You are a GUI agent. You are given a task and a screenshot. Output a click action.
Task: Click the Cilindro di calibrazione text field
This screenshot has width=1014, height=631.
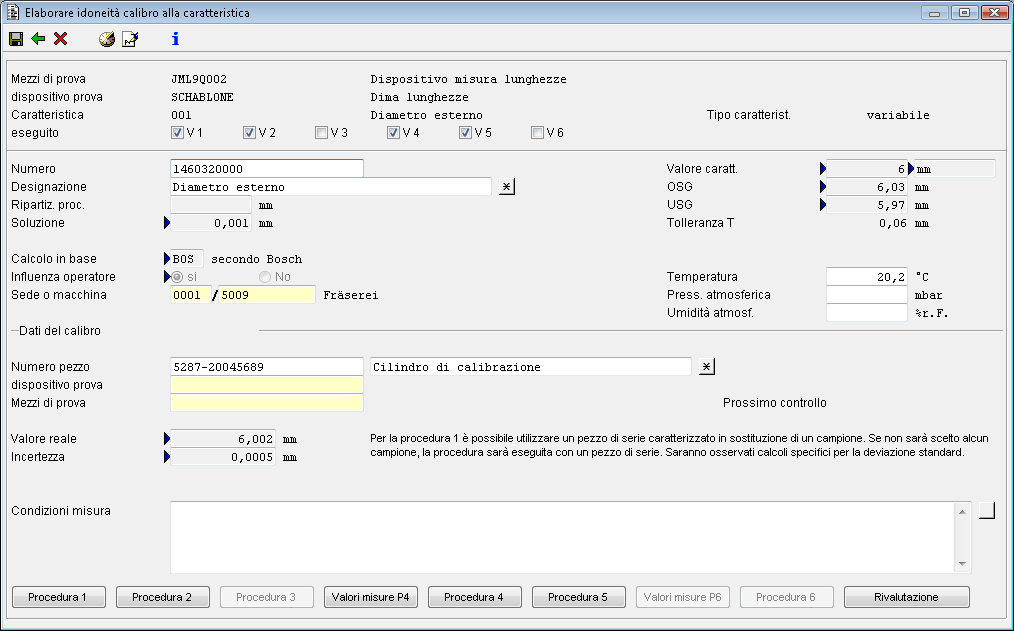tap(531, 367)
